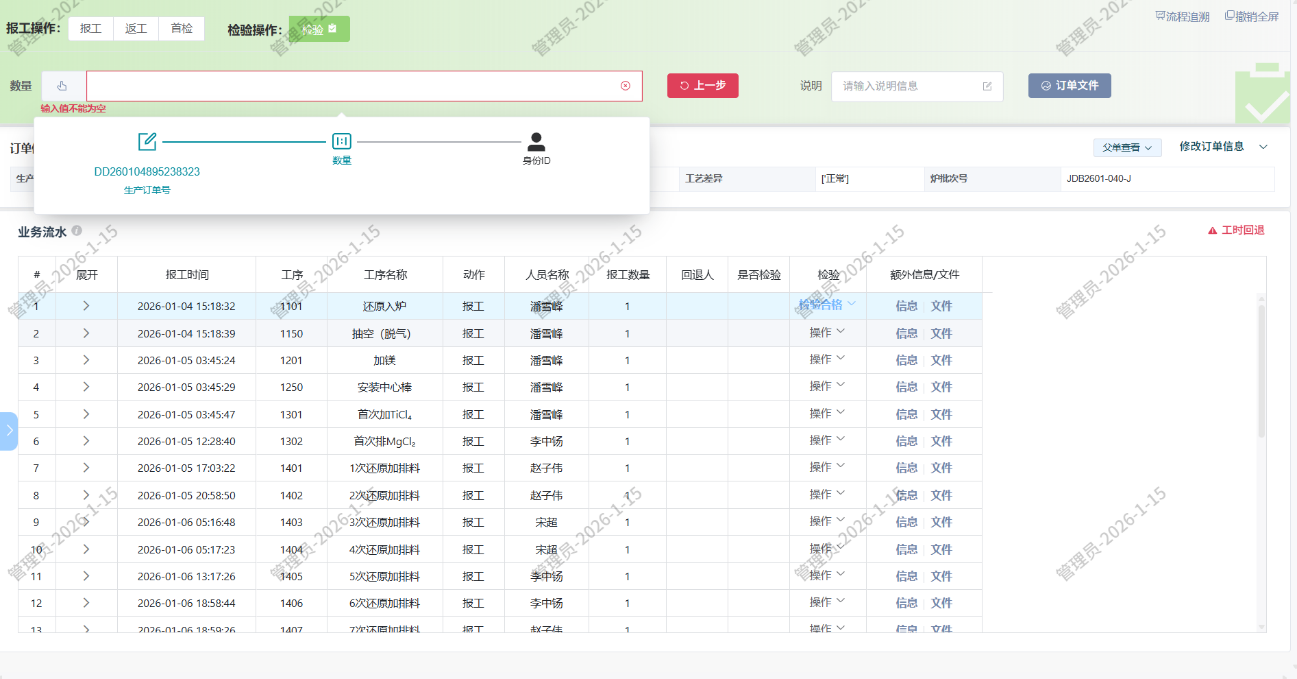The image size is (1297, 679).
Task: Click the clear icon in quantity field
Action: pos(625,86)
